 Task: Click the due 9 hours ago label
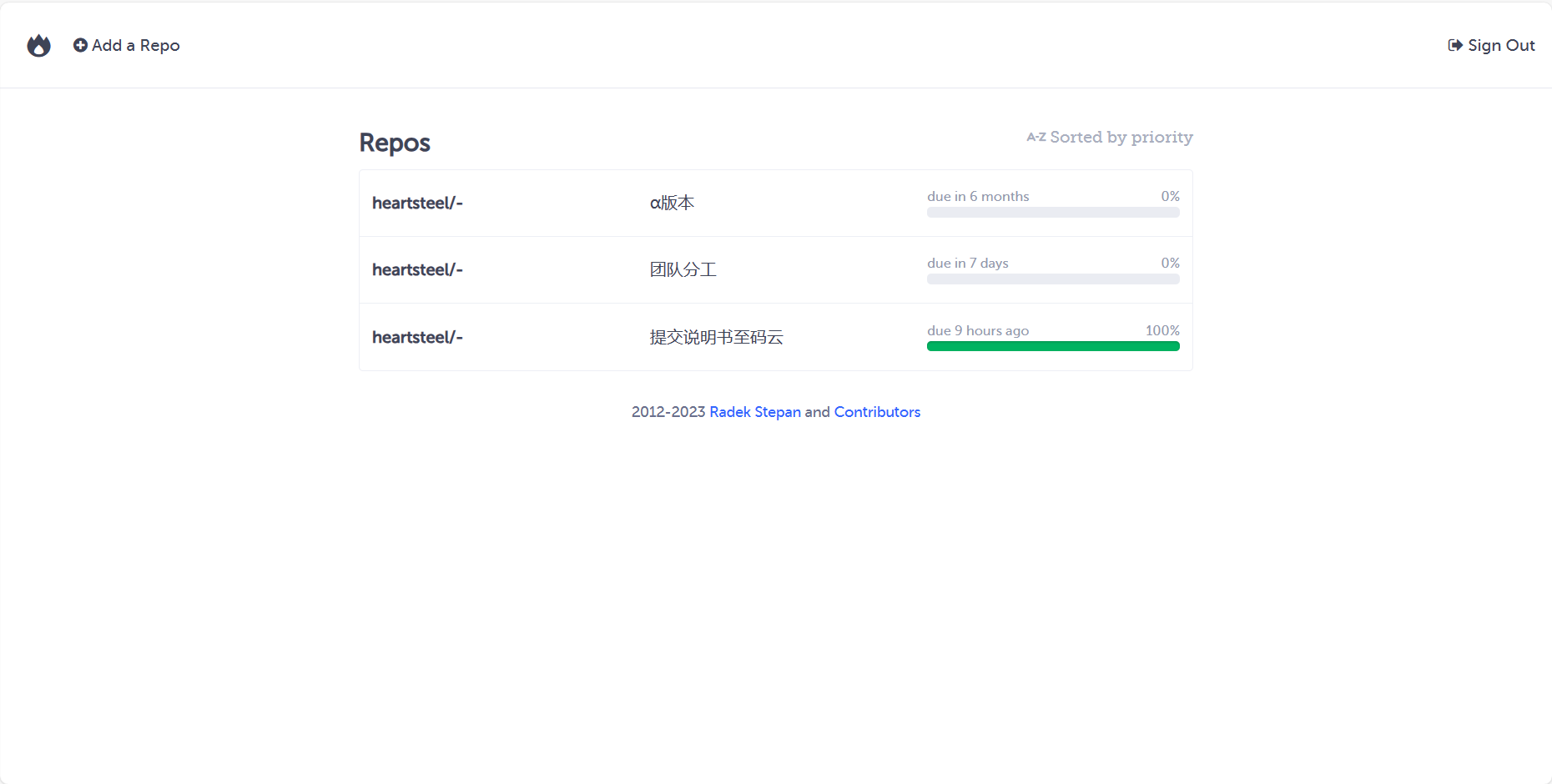978,330
